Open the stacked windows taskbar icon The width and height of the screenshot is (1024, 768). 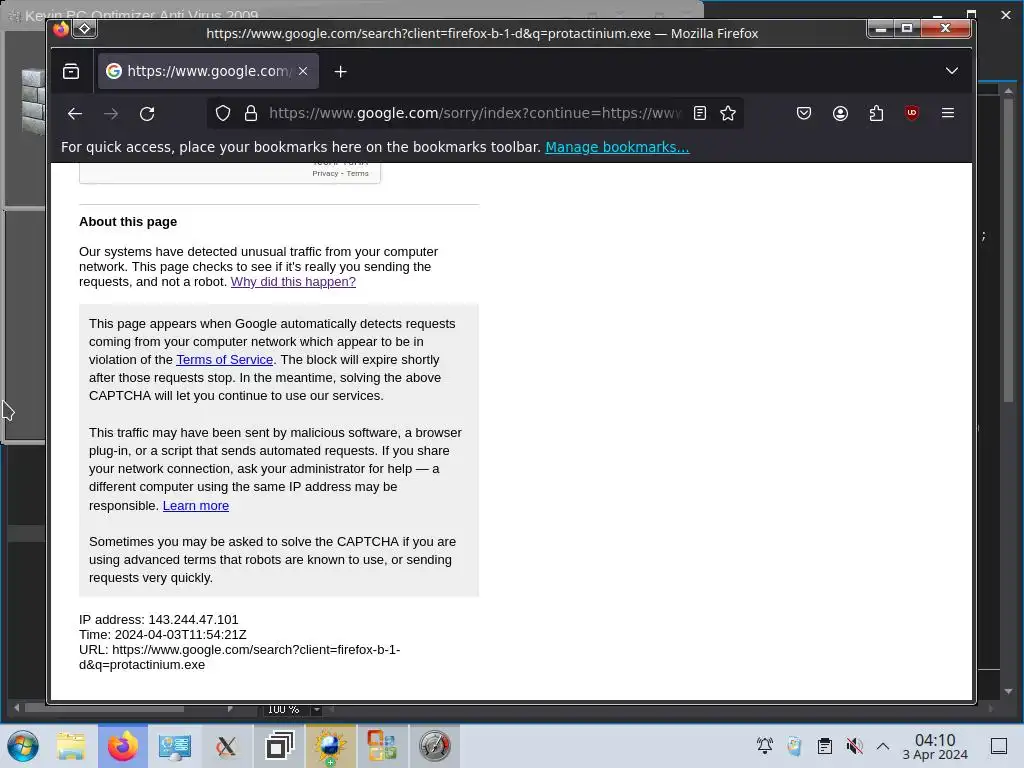279,746
